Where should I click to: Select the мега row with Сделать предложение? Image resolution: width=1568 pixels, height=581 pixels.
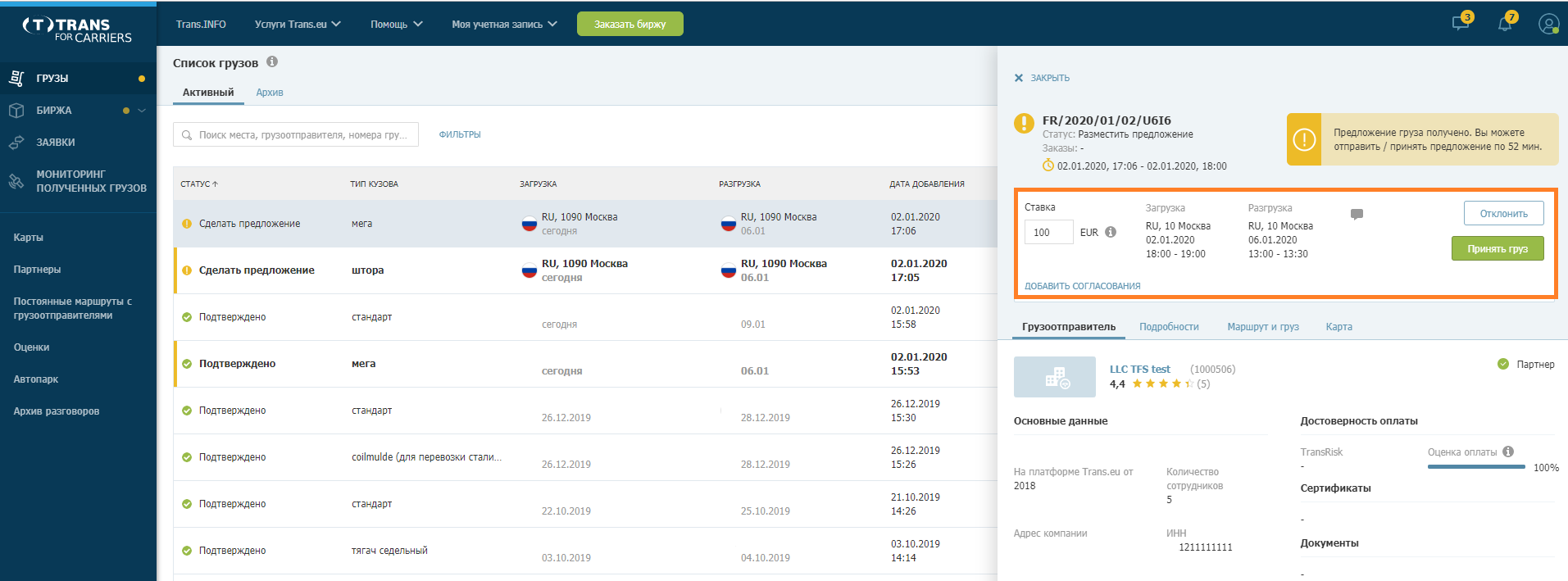(x=585, y=224)
